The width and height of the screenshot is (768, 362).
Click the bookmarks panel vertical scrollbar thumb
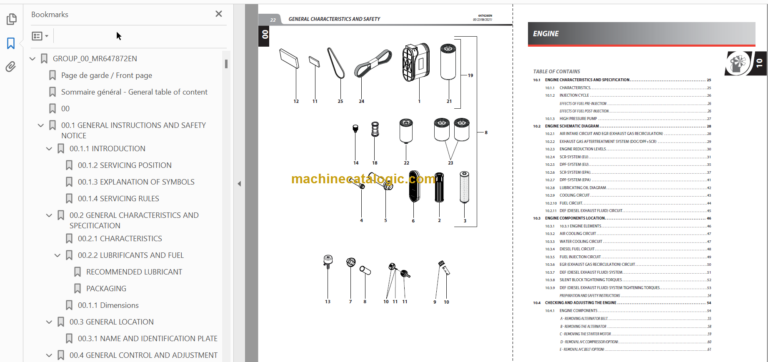[226, 64]
